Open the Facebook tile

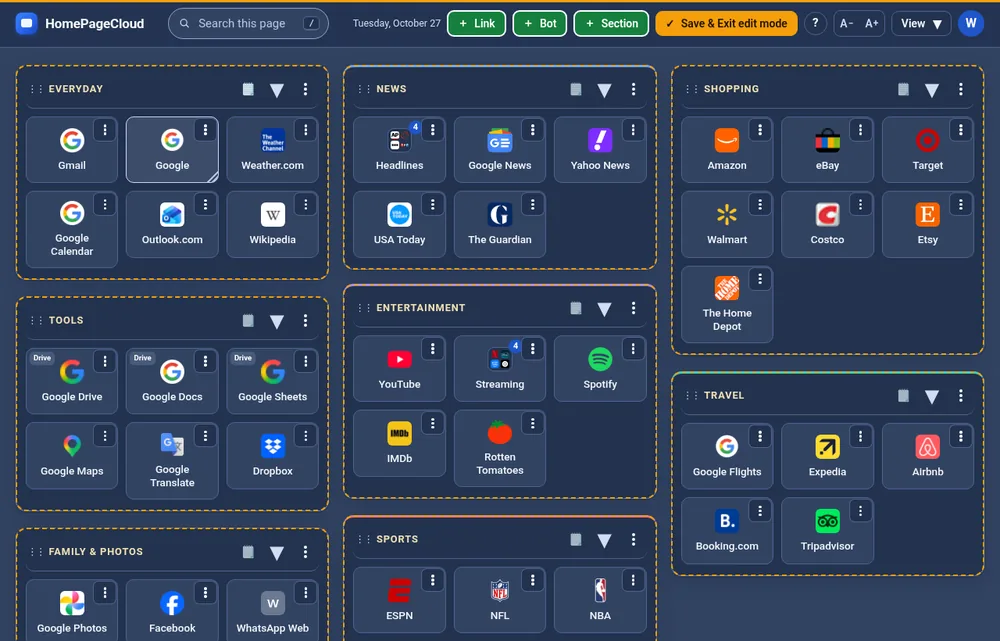point(172,612)
